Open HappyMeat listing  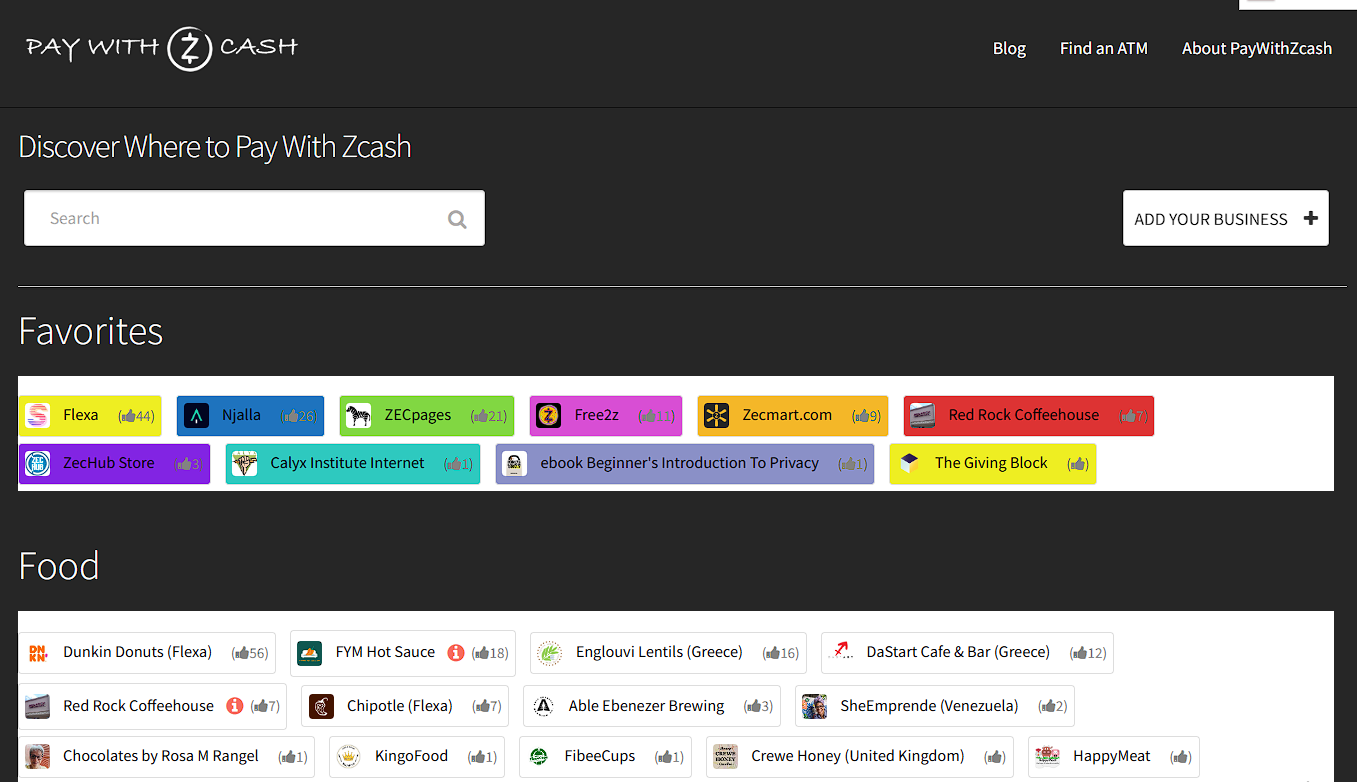(x=1112, y=756)
